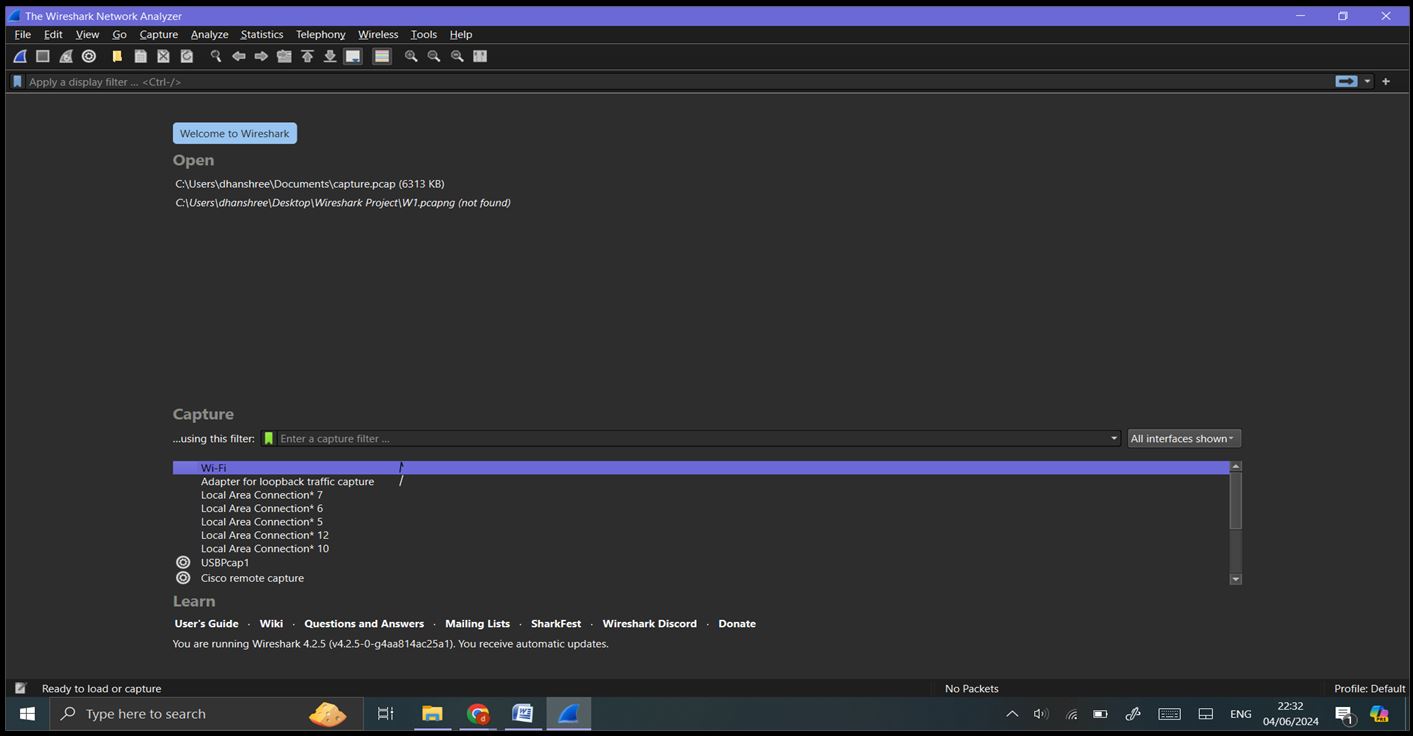Image resolution: width=1413 pixels, height=736 pixels.
Task: Open the capture options gear icon
Action: tap(88, 56)
